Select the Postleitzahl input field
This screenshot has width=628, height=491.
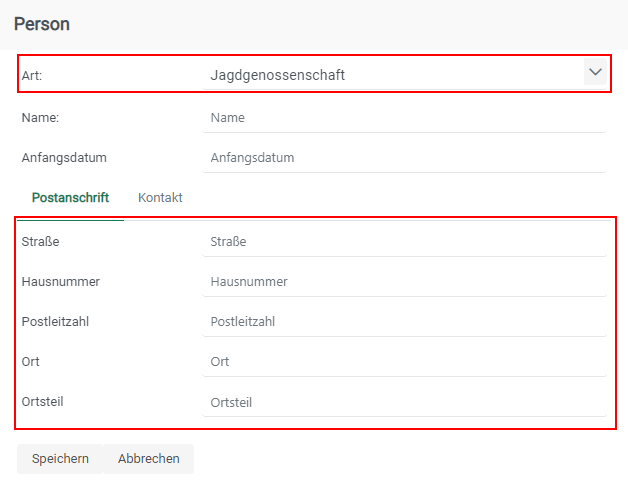point(404,322)
